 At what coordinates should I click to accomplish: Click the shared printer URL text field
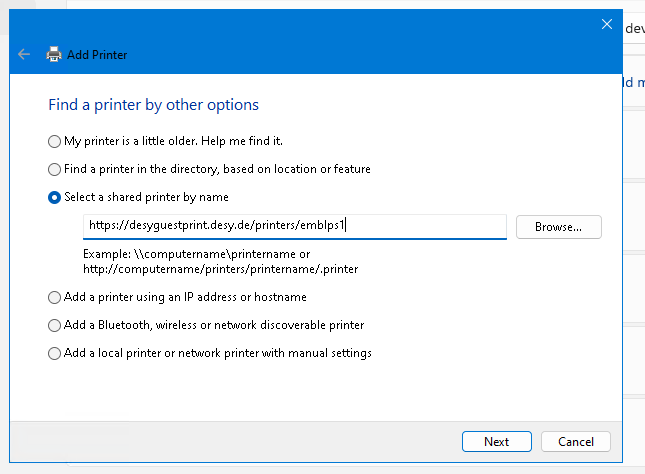click(x=294, y=226)
